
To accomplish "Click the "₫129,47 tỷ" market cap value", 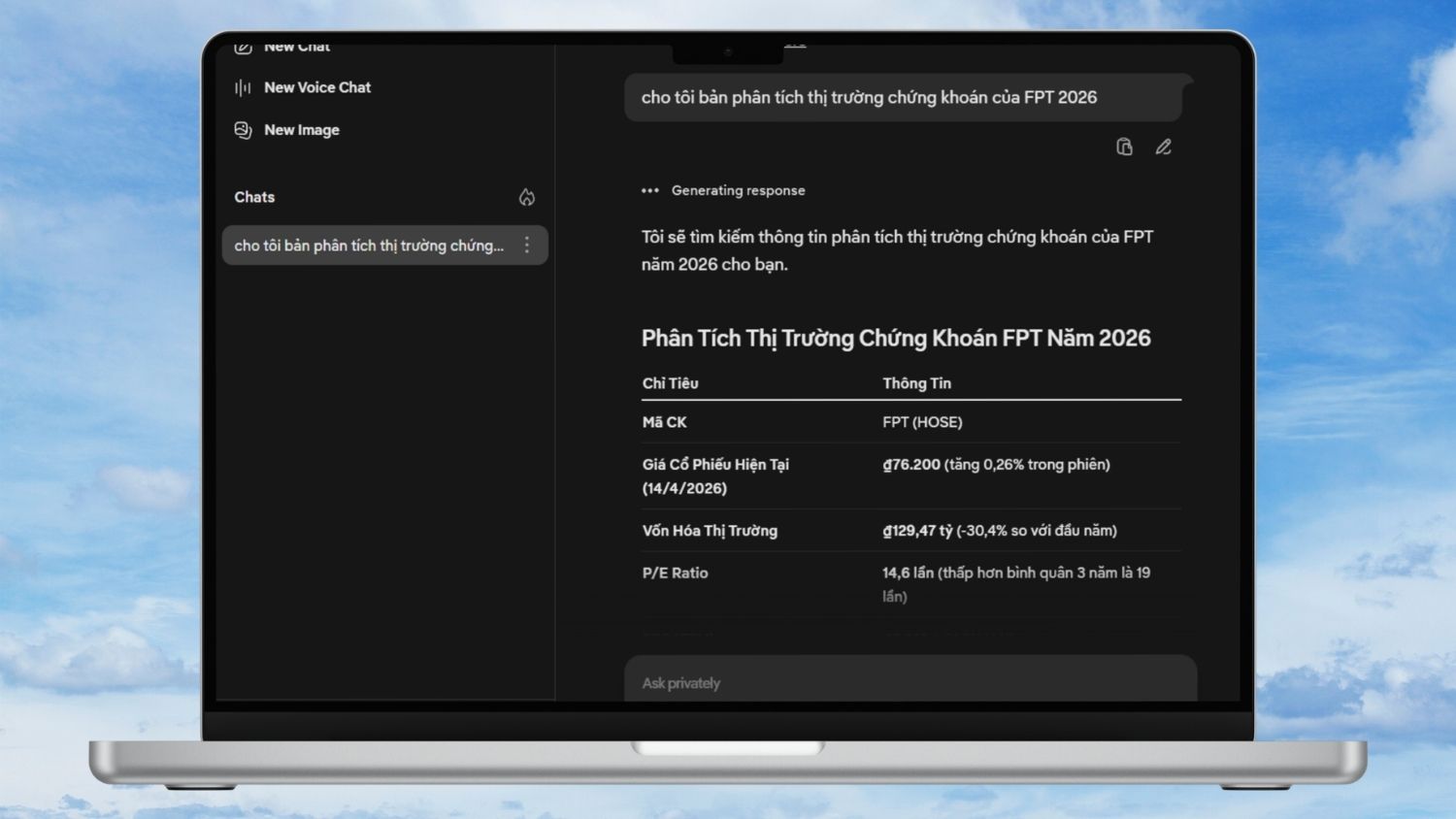I will coord(1000,531).
